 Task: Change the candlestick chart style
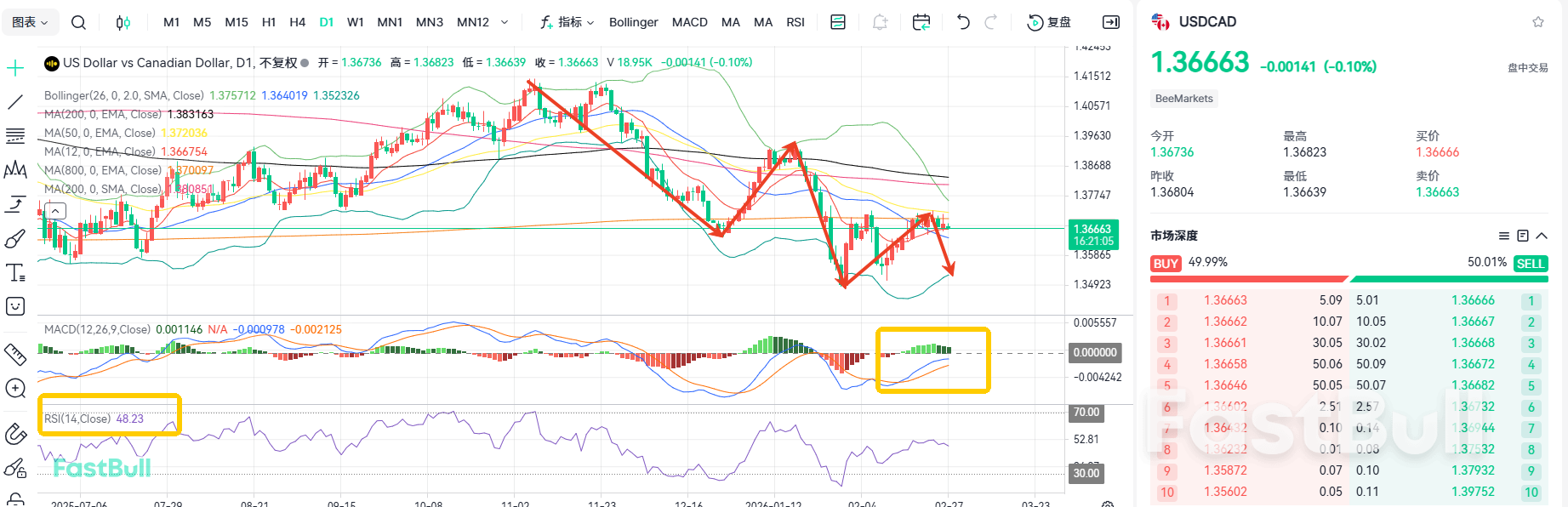(123, 22)
